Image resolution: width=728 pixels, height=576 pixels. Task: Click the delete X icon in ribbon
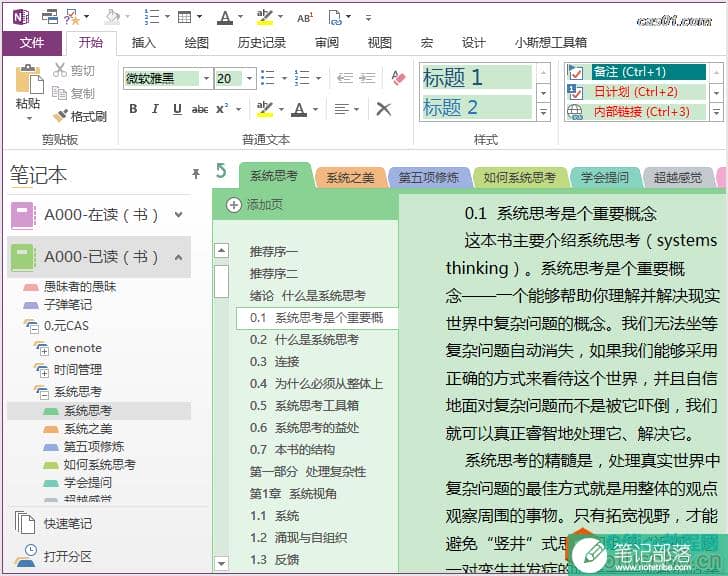click(x=384, y=109)
